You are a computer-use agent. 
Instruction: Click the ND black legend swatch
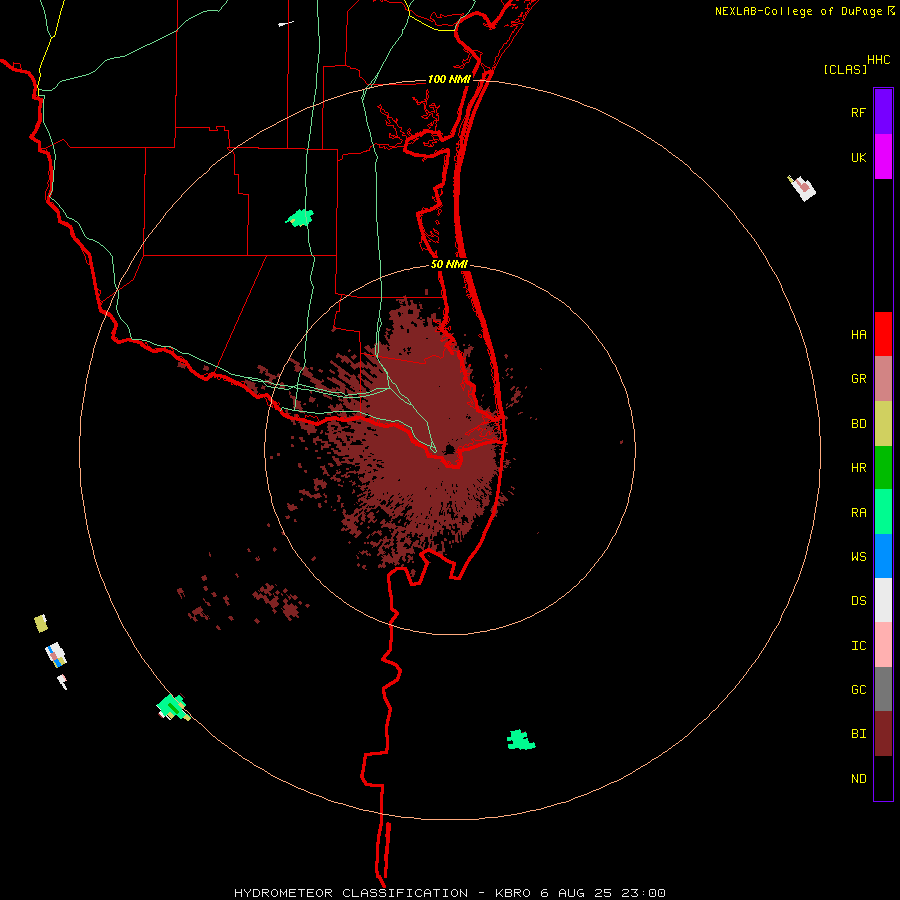[x=883, y=778]
